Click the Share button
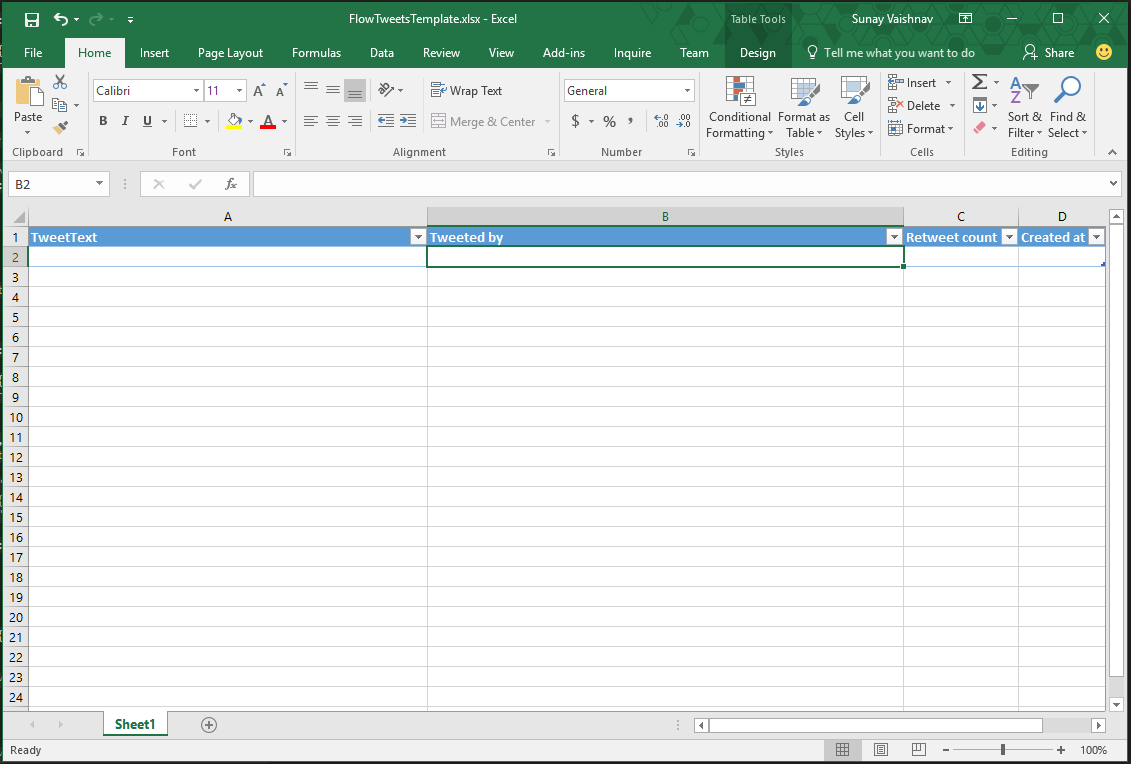Viewport: 1131px width, 764px height. 1048,53
